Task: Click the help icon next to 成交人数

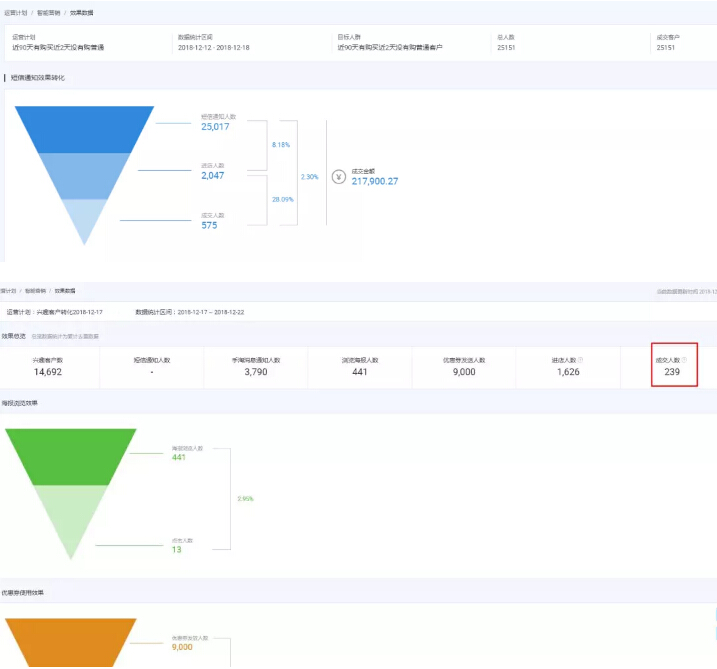Action: tap(684, 360)
